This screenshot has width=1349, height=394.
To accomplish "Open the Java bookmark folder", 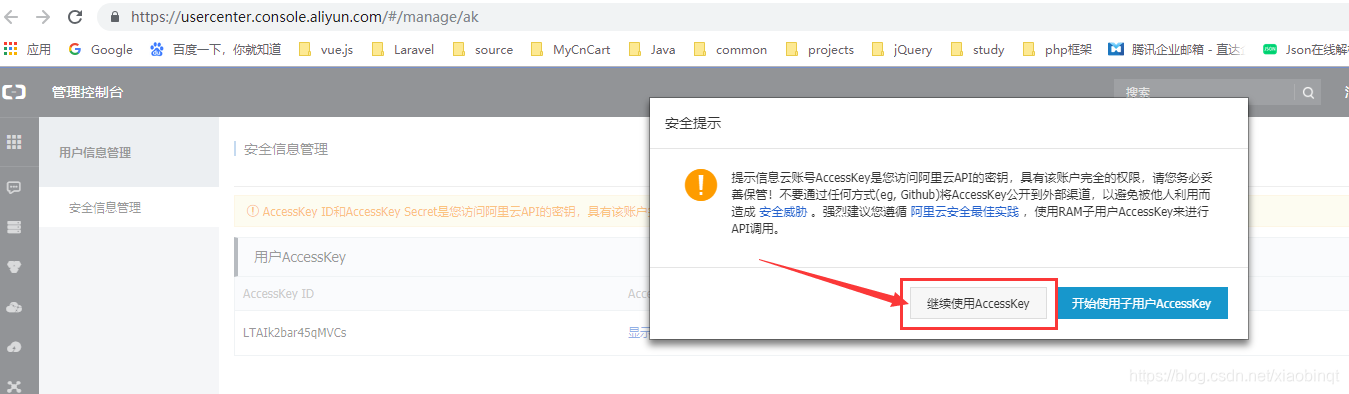I will pyautogui.click(x=652, y=49).
